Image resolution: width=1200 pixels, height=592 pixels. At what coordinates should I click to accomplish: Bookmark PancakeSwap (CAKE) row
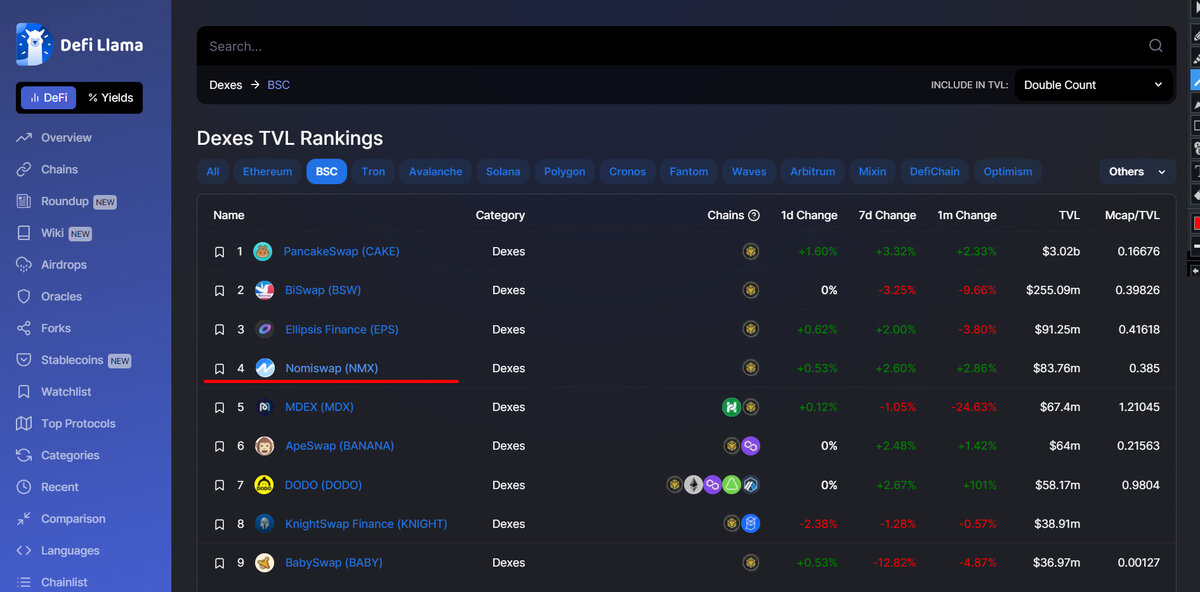pyautogui.click(x=219, y=252)
